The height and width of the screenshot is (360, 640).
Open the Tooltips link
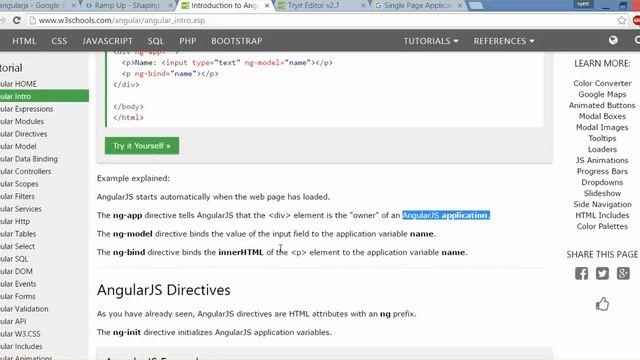602,138
